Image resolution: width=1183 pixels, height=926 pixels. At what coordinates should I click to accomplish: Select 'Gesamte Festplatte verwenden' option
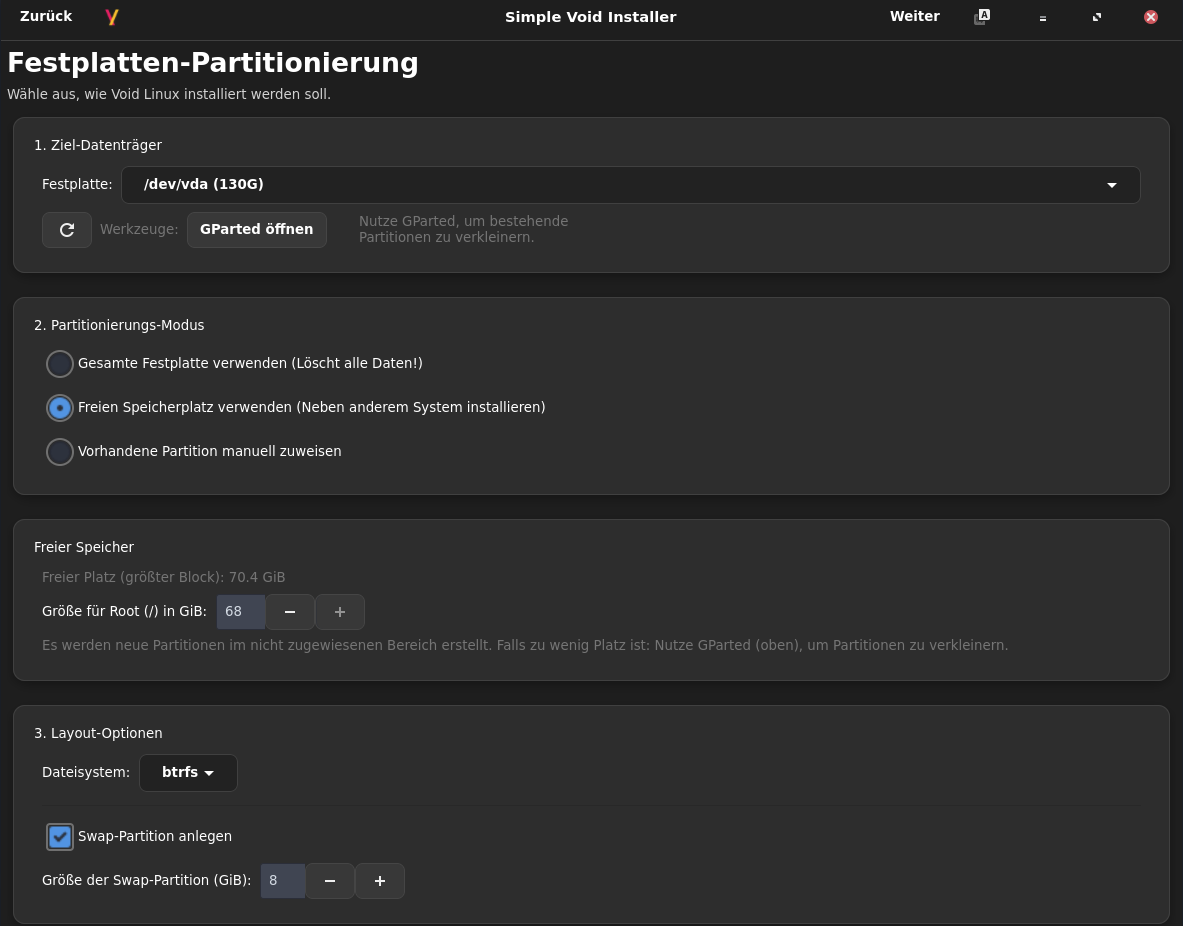[60, 364]
